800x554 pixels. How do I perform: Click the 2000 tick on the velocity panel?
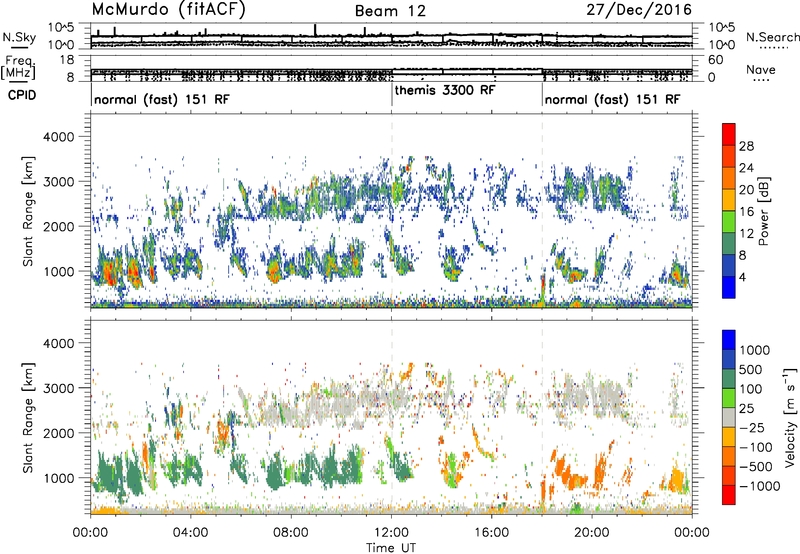click(59, 433)
